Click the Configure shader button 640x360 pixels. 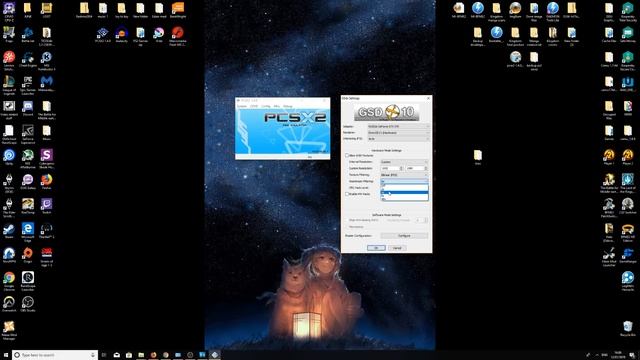pyautogui.click(x=404, y=236)
